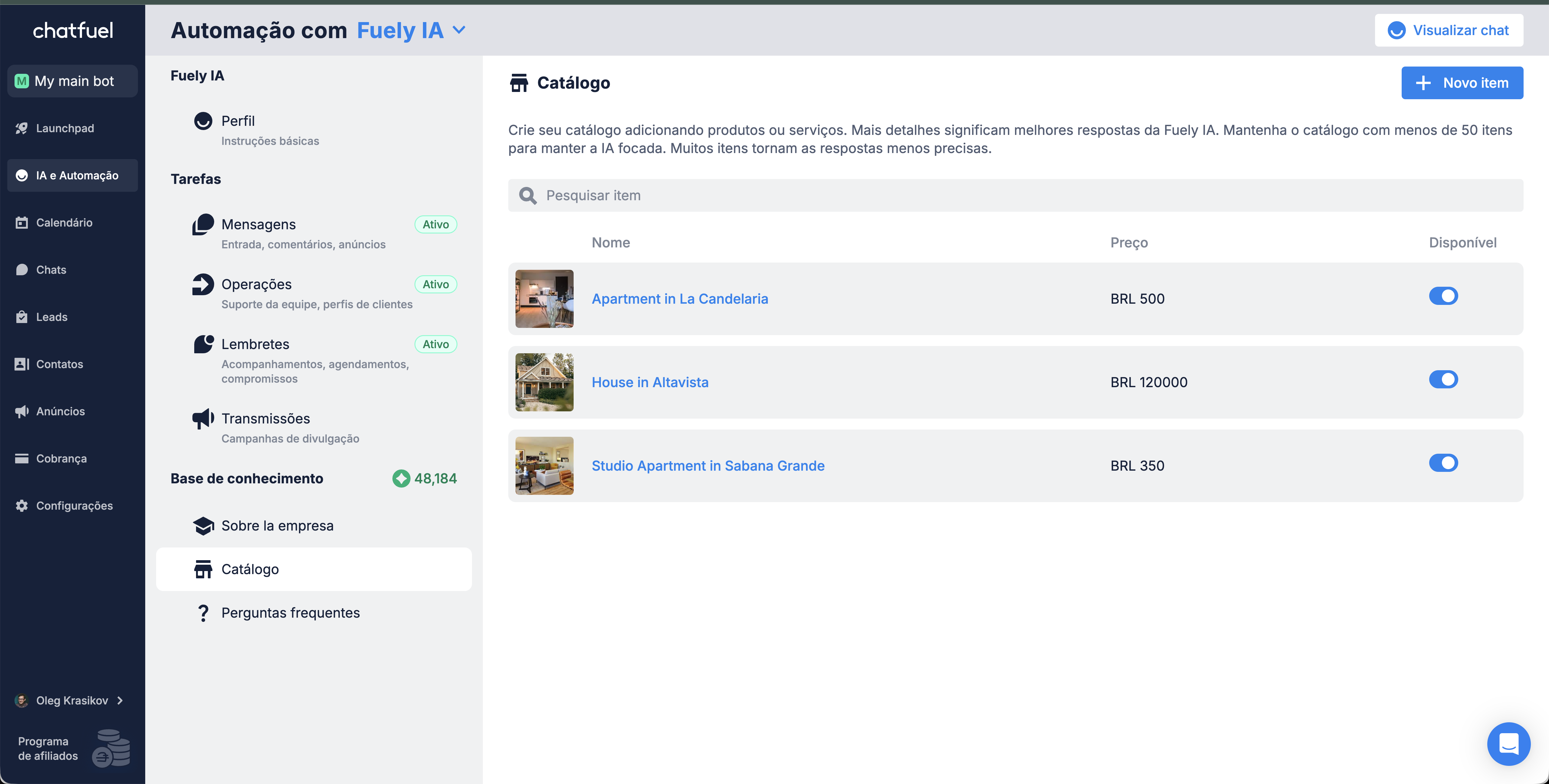
Task: Disable Apartment in La Candelaria availability
Action: point(1443,296)
